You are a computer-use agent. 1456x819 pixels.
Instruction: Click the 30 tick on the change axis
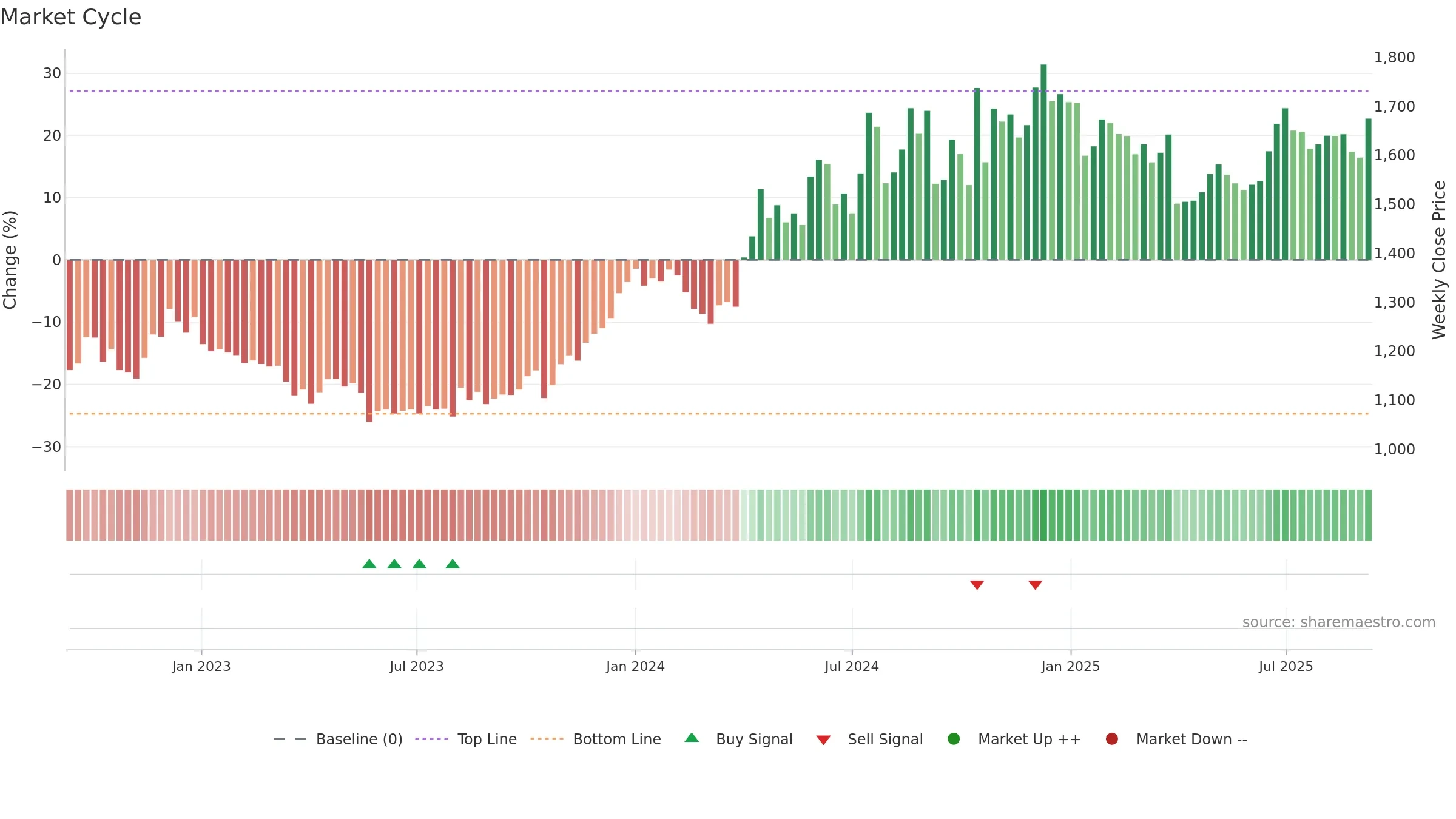[52, 73]
